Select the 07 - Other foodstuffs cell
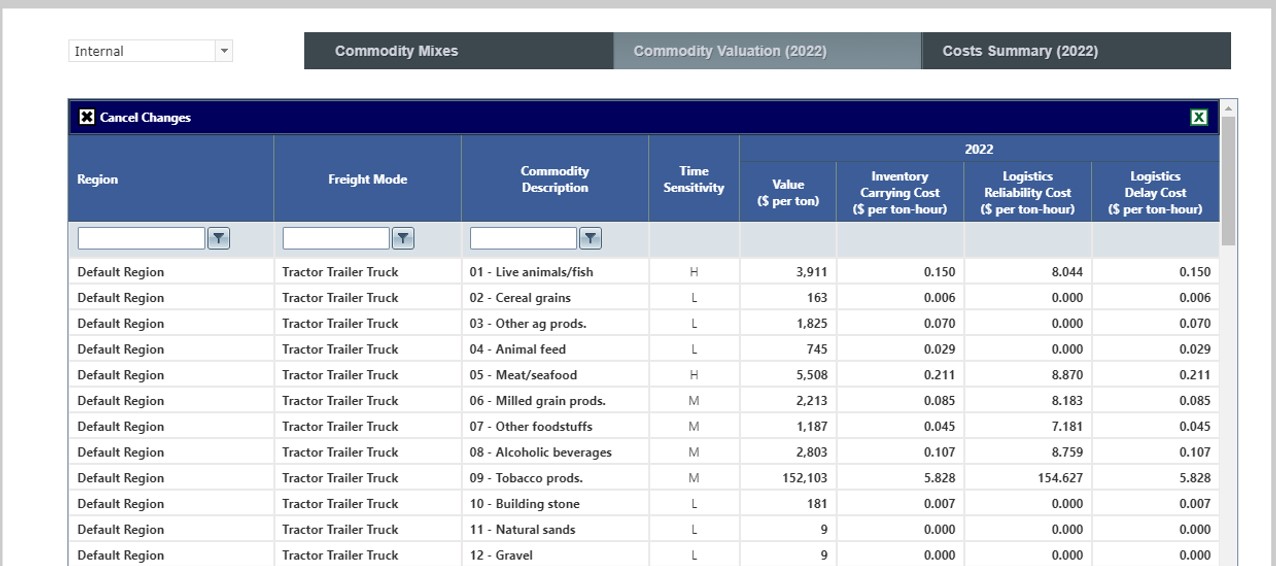 click(555, 427)
